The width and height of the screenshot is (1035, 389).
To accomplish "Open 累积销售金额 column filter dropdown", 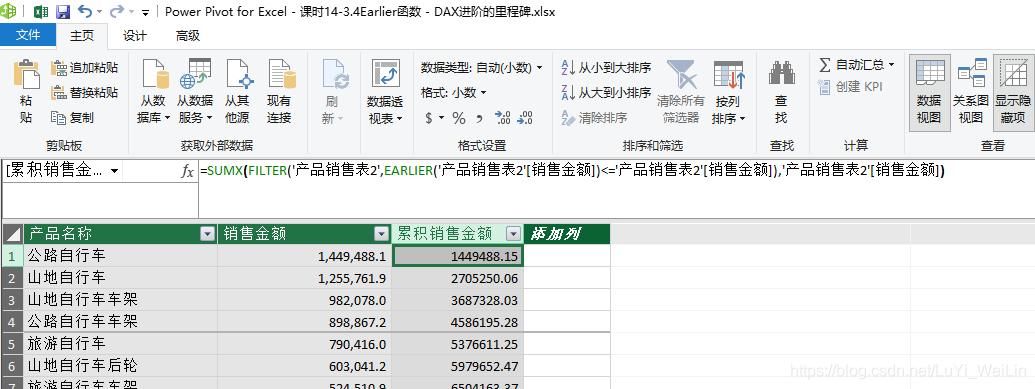I will point(513,233).
